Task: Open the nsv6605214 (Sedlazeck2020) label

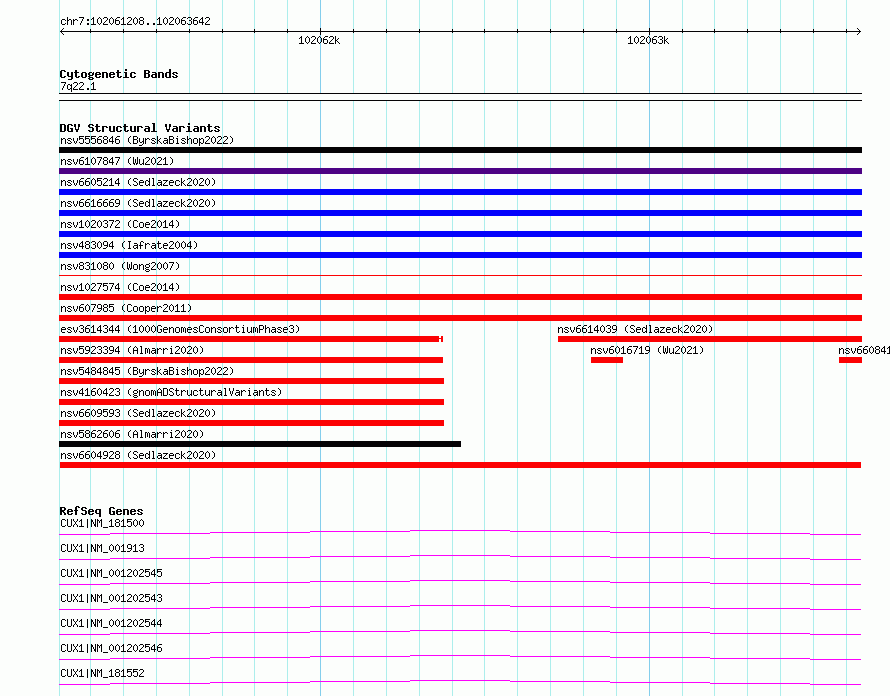Action: click(x=138, y=182)
